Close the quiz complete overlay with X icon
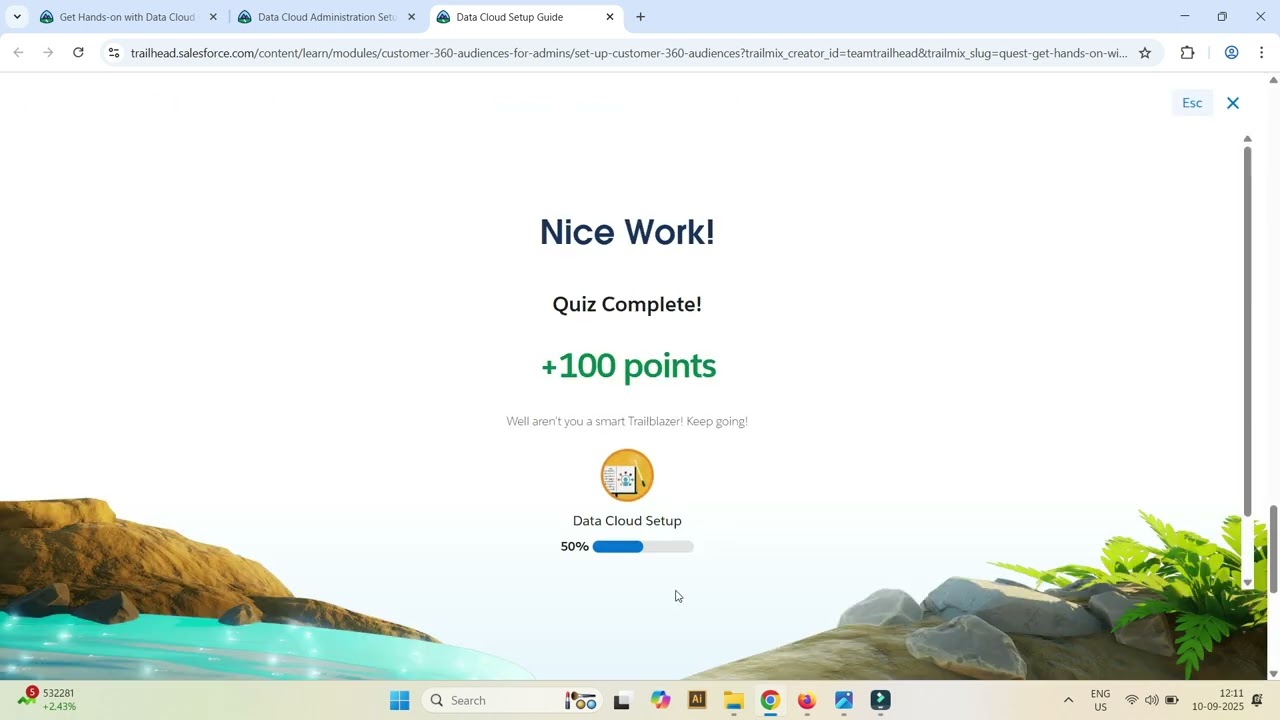This screenshot has height=720, width=1280. (1233, 103)
